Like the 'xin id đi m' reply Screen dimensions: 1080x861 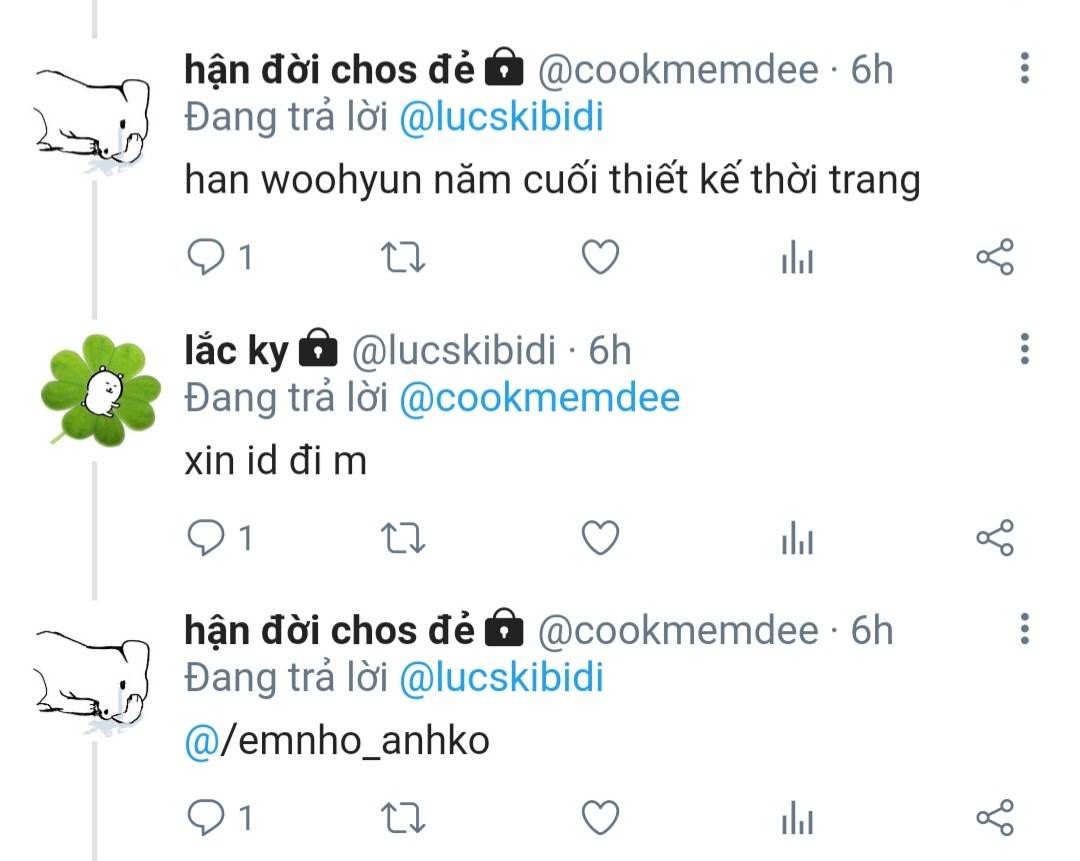(600, 537)
